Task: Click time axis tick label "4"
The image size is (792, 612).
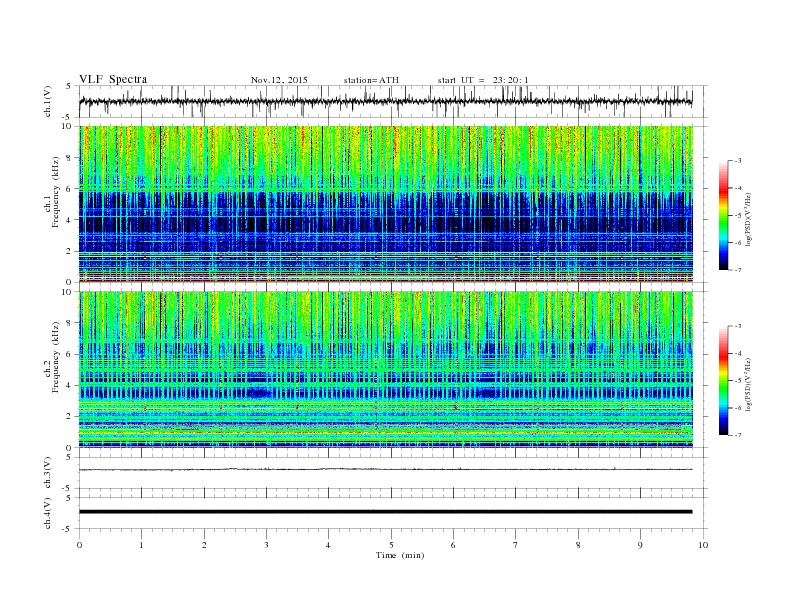Action: [329, 545]
